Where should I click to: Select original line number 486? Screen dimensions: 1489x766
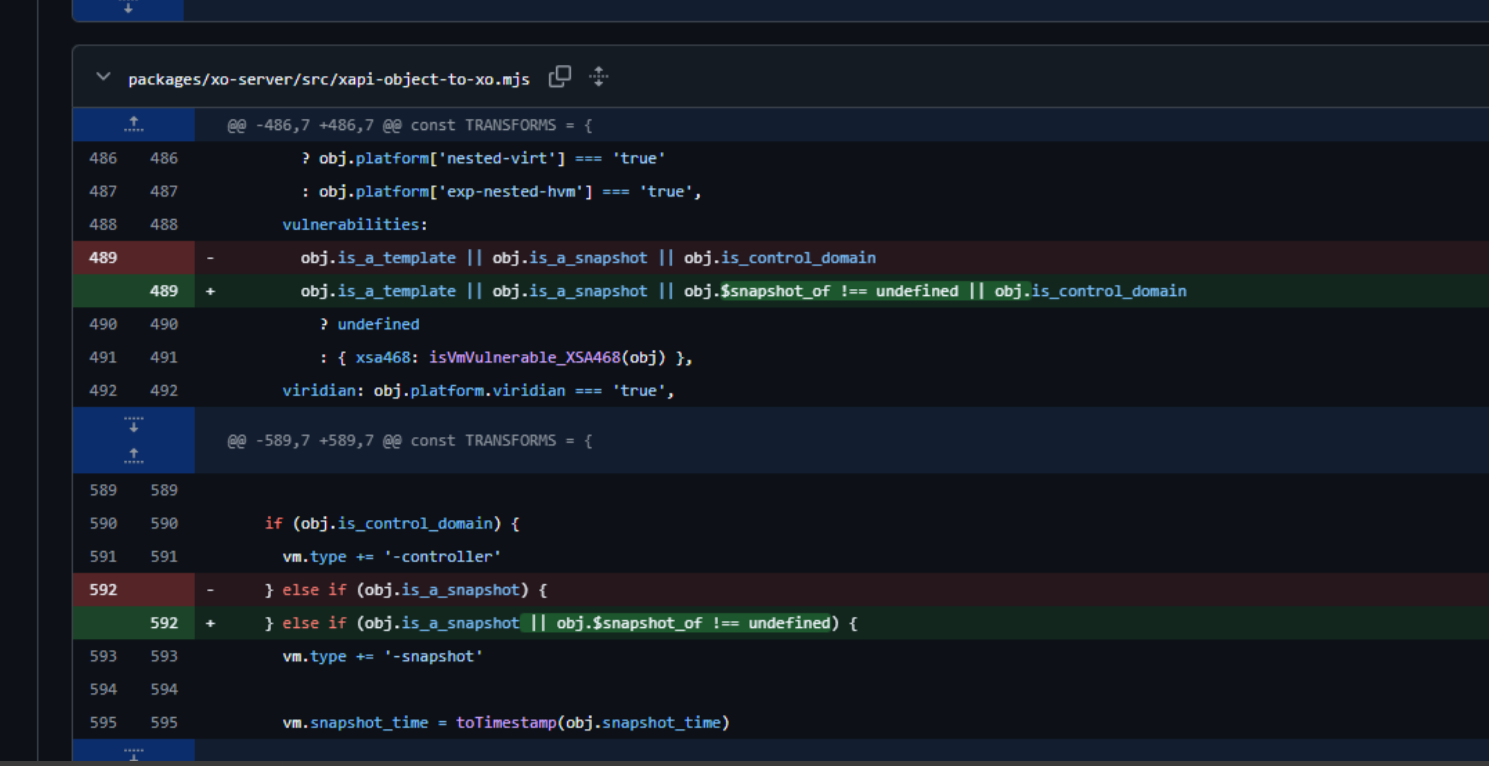[103, 158]
